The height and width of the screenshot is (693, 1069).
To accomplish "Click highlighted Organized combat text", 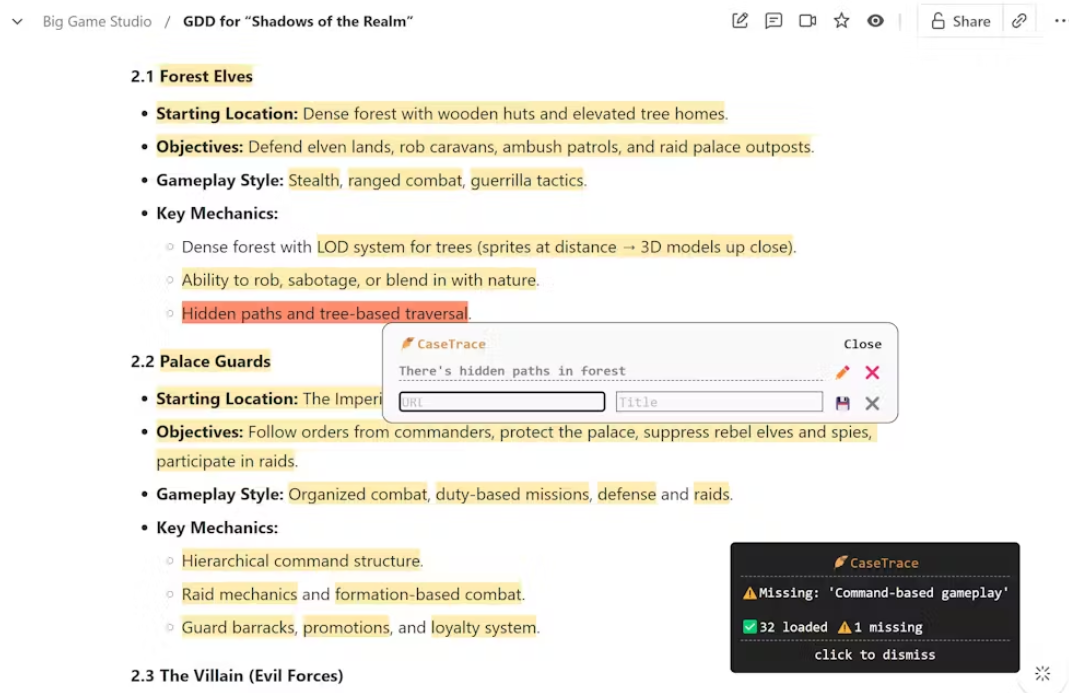I will [358, 494].
